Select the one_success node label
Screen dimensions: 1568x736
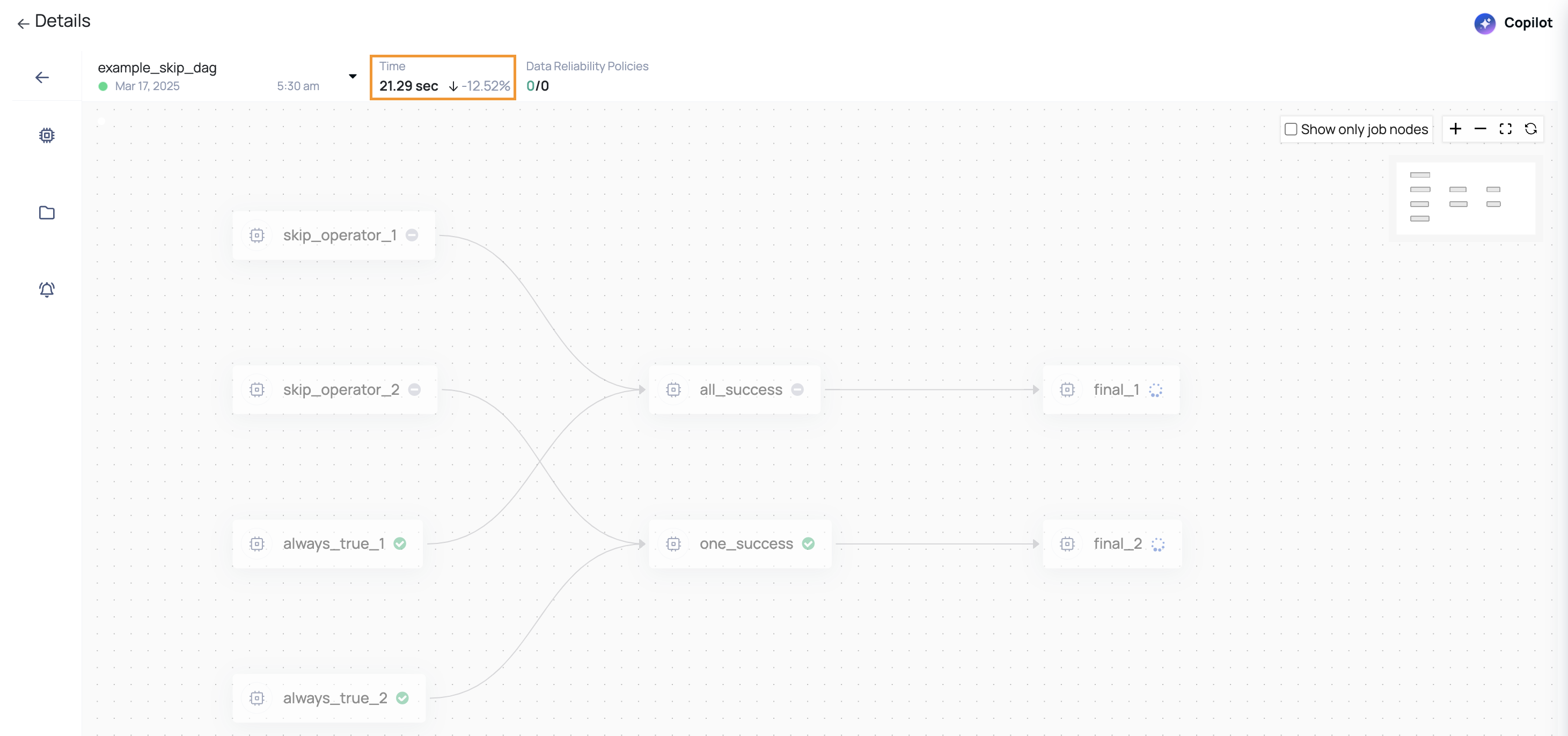click(x=746, y=544)
